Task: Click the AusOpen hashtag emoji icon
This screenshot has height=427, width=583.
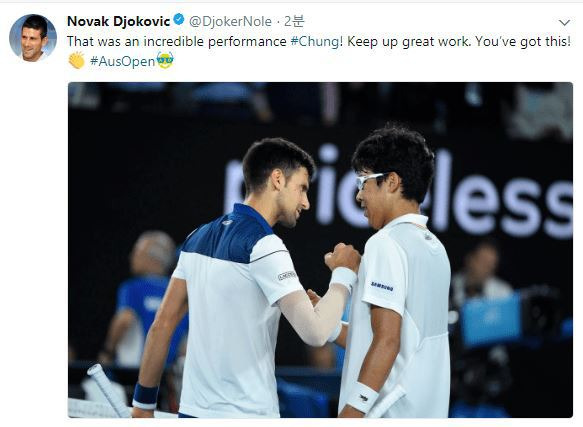Action: 165,60
